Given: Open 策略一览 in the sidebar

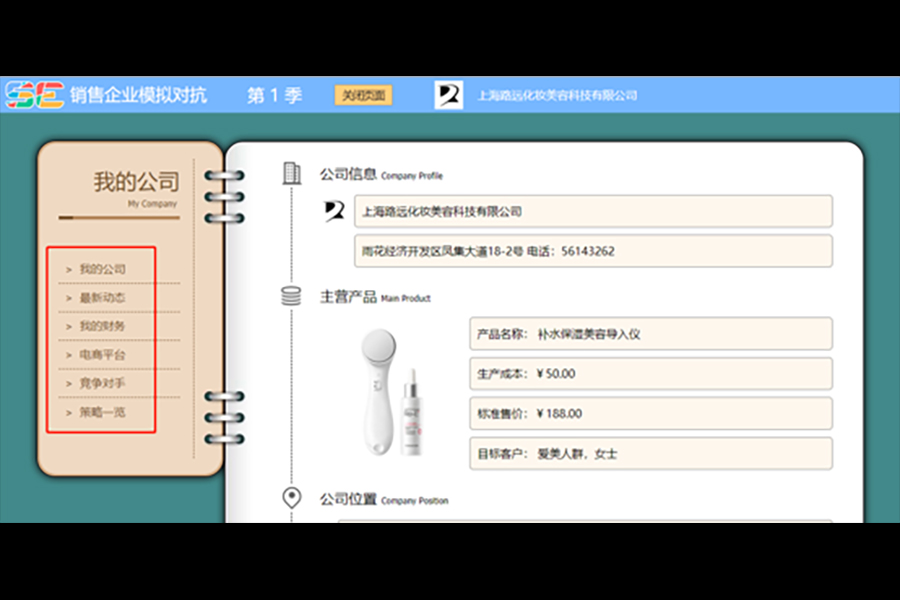Looking at the screenshot, I should click(102, 412).
